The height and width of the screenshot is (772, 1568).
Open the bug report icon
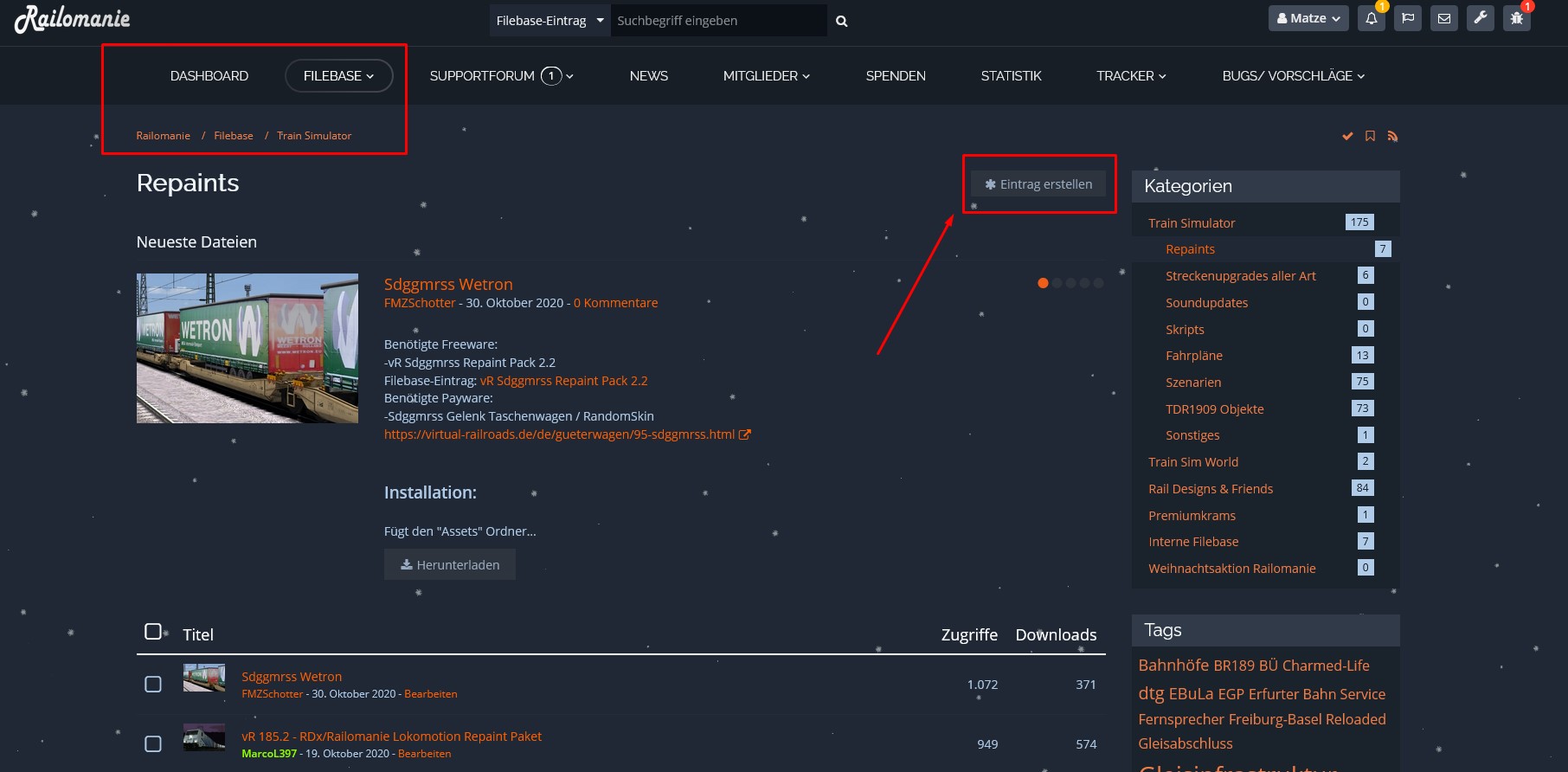click(x=1517, y=18)
